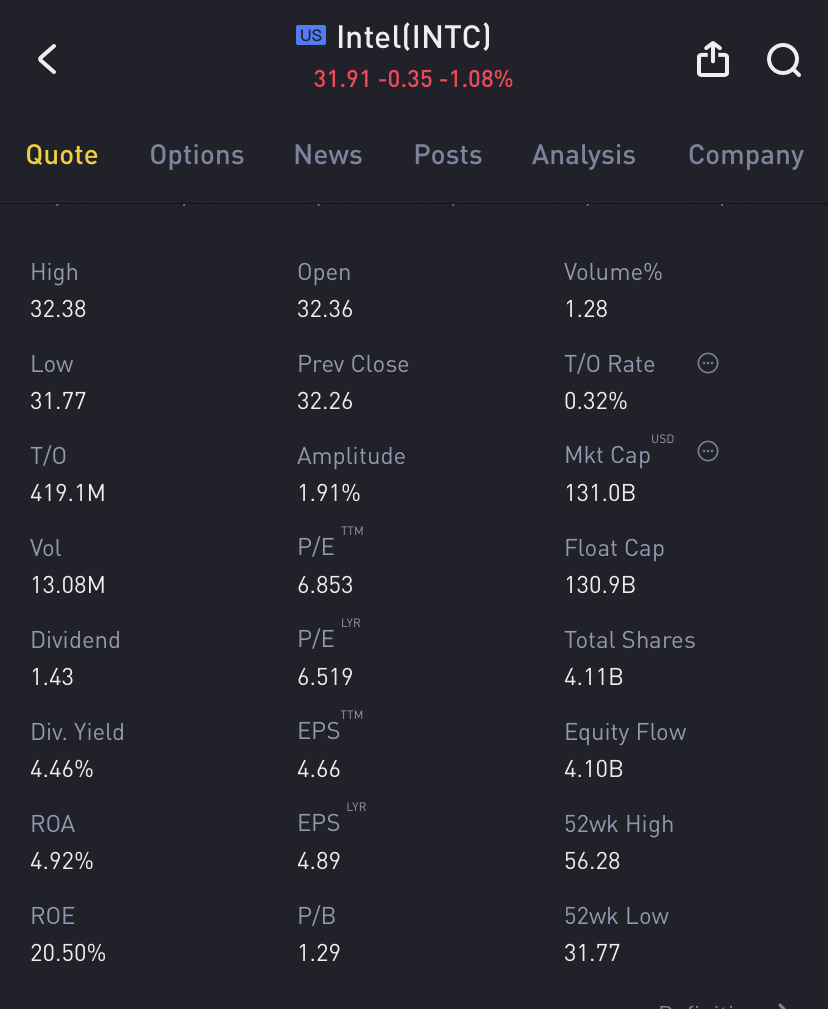Tap the search magnifier icon

click(784, 61)
